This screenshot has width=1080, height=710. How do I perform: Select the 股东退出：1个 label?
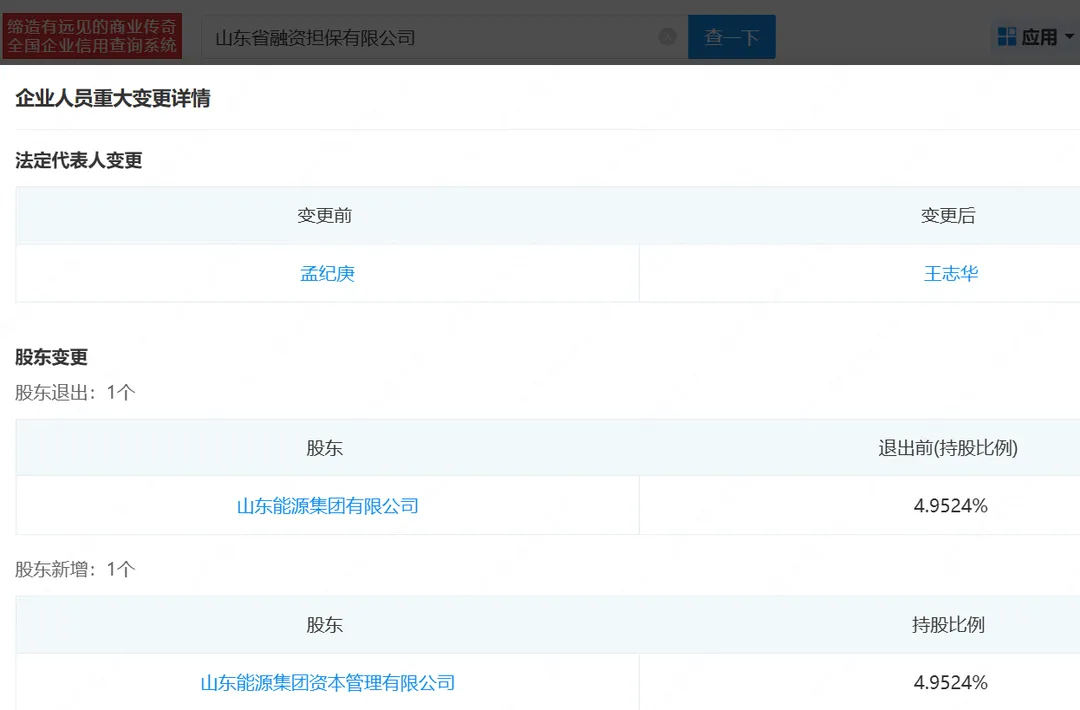[x=75, y=393]
